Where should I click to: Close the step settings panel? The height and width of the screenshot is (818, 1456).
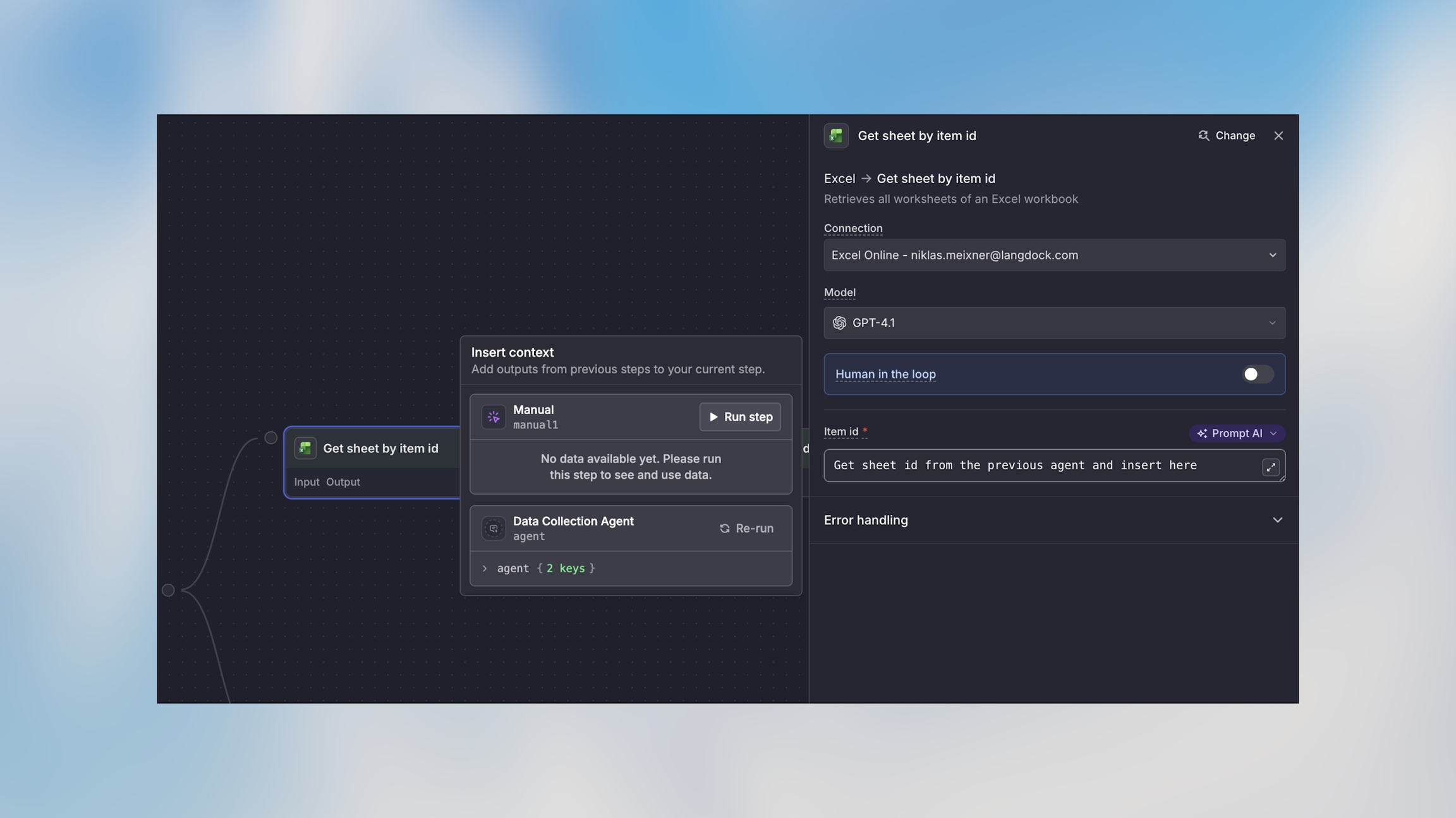pyautogui.click(x=1278, y=136)
